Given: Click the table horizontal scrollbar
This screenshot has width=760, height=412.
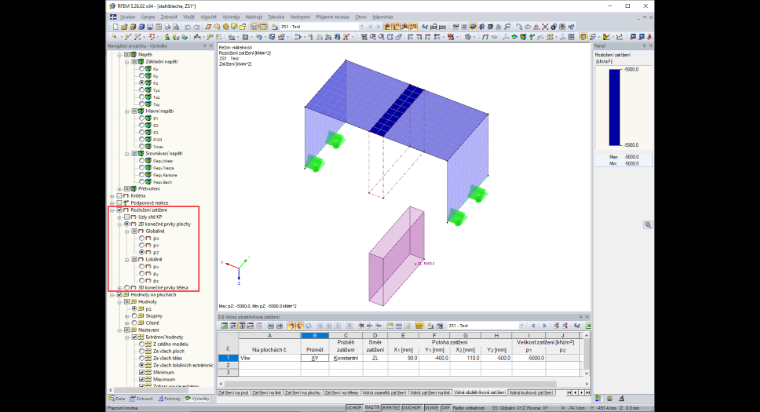Looking at the screenshot, I should [x=404, y=384].
